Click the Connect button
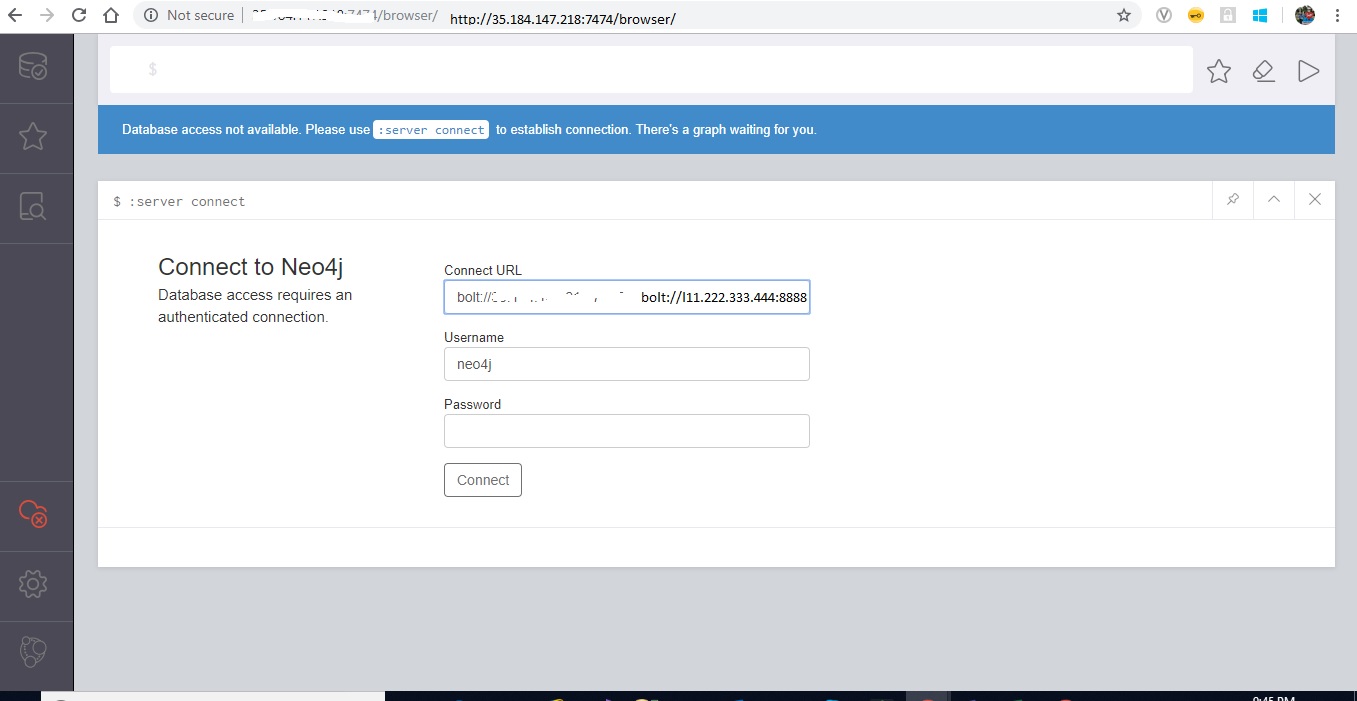 click(483, 480)
